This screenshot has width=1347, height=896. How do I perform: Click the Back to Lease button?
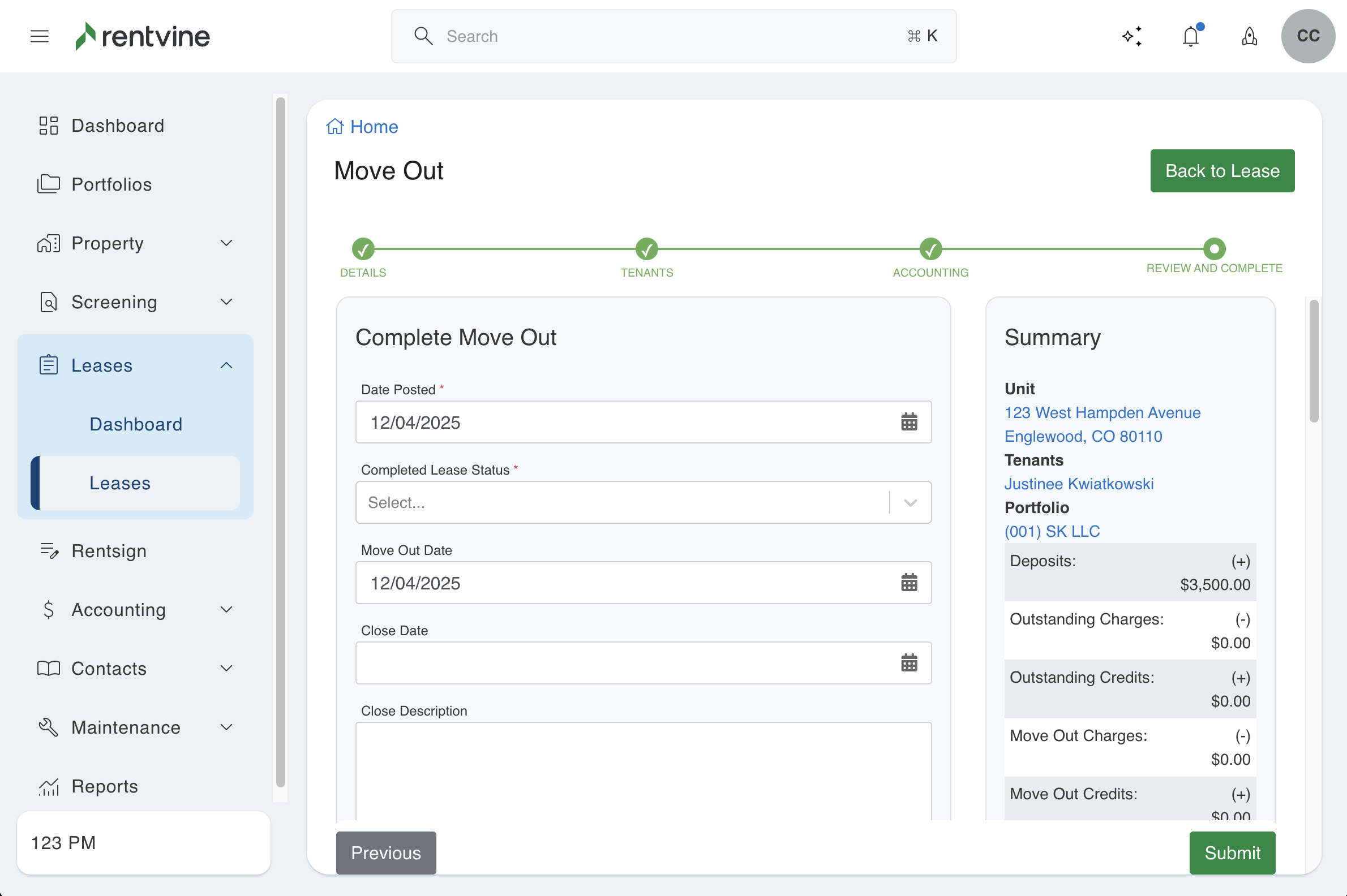(x=1222, y=171)
